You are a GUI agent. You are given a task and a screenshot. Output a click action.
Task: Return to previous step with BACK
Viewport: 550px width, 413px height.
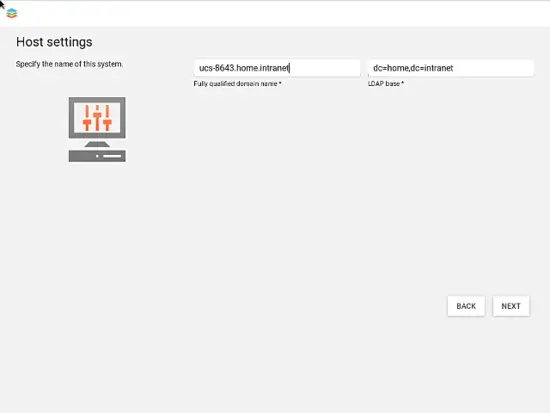tap(466, 306)
